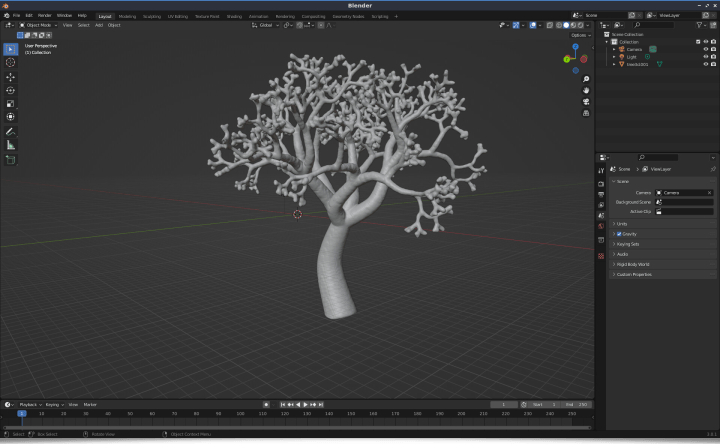Click the pan view hand icon
The width and height of the screenshot is (720, 444).
pyautogui.click(x=586, y=90)
